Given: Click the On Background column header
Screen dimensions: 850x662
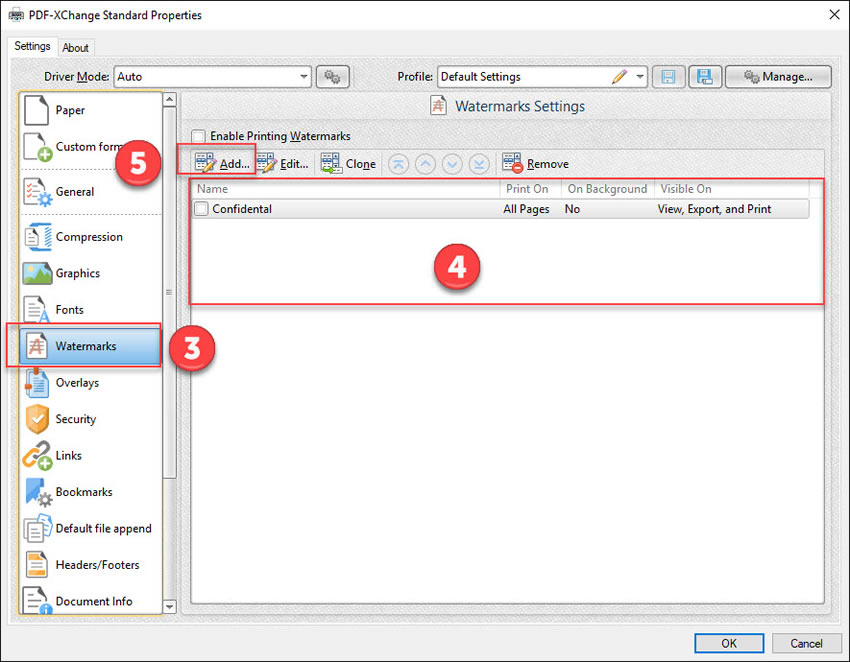Looking at the screenshot, I should coord(608,189).
